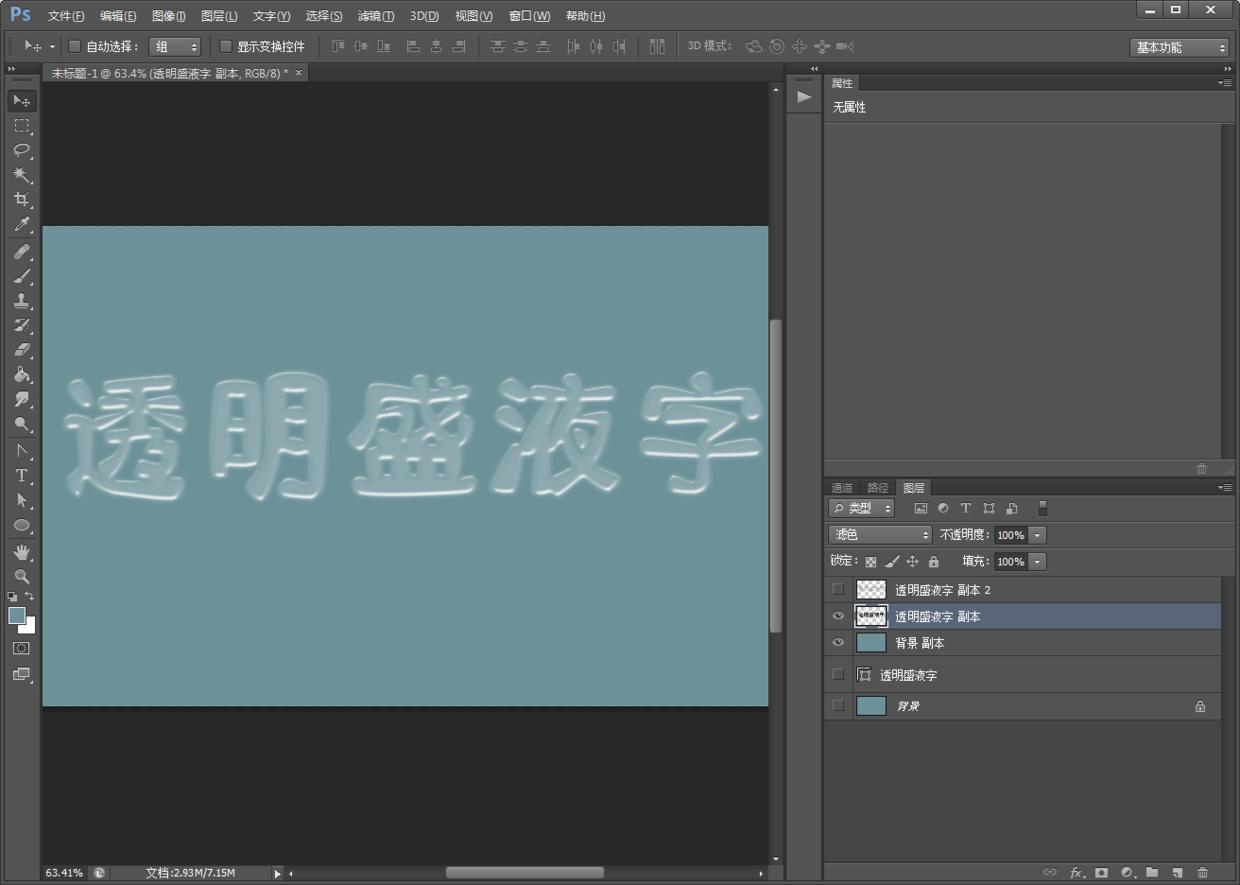The image size is (1240, 885).
Task: Enable the 显示变换控件 checkbox
Action: tap(227, 46)
